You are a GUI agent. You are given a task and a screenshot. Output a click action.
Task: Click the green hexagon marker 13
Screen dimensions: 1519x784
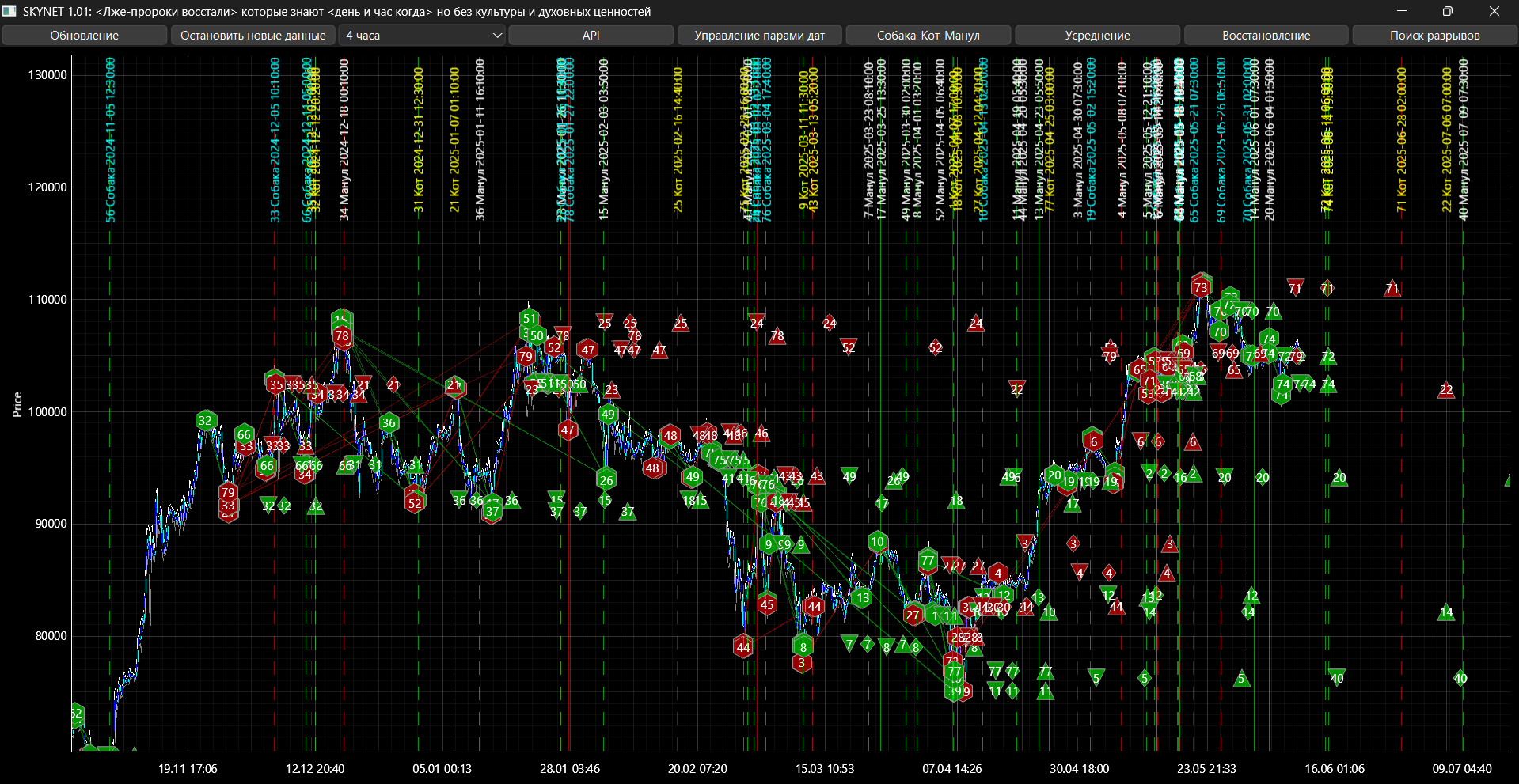(x=863, y=598)
